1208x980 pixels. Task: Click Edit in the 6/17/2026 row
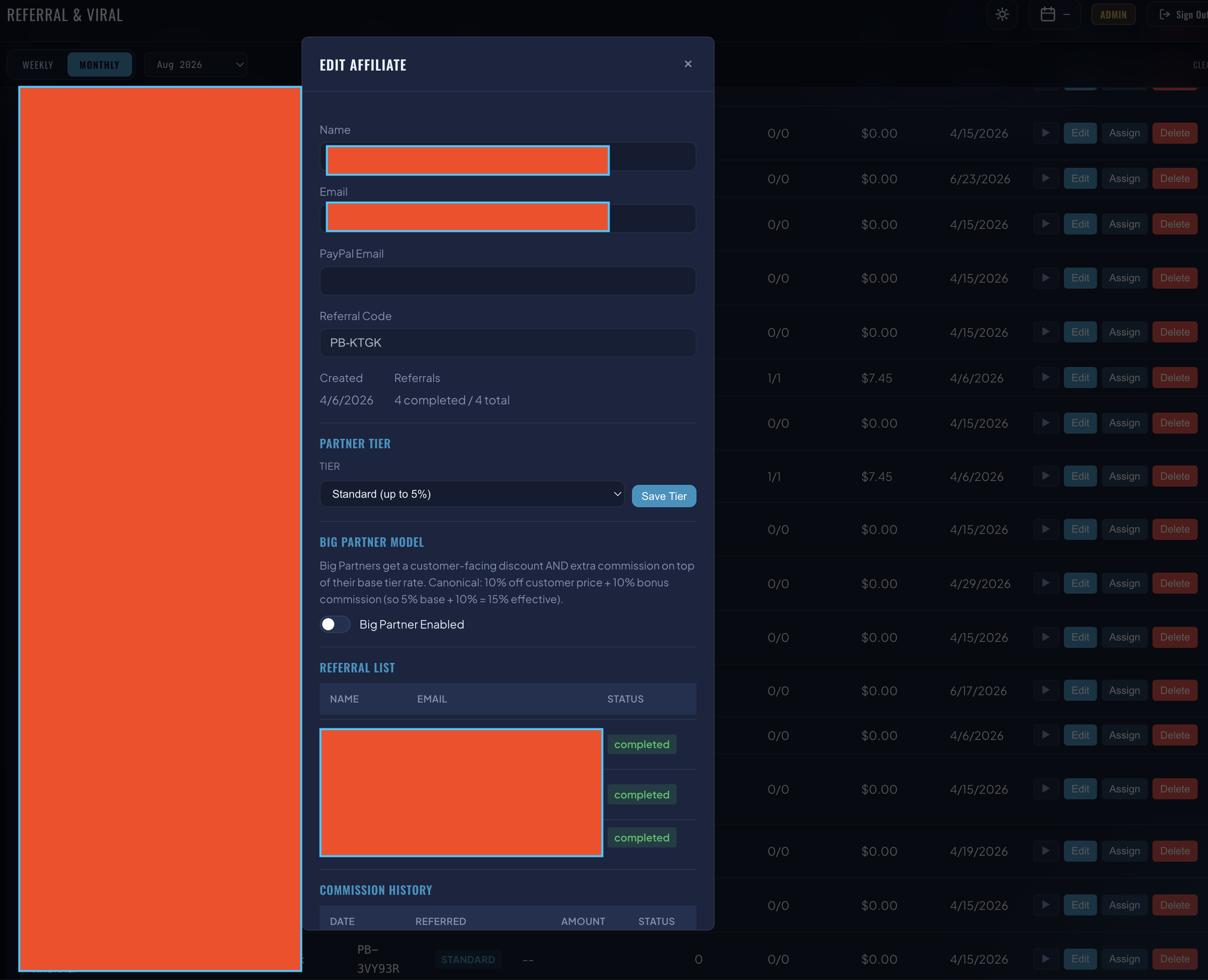pos(1080,690)
